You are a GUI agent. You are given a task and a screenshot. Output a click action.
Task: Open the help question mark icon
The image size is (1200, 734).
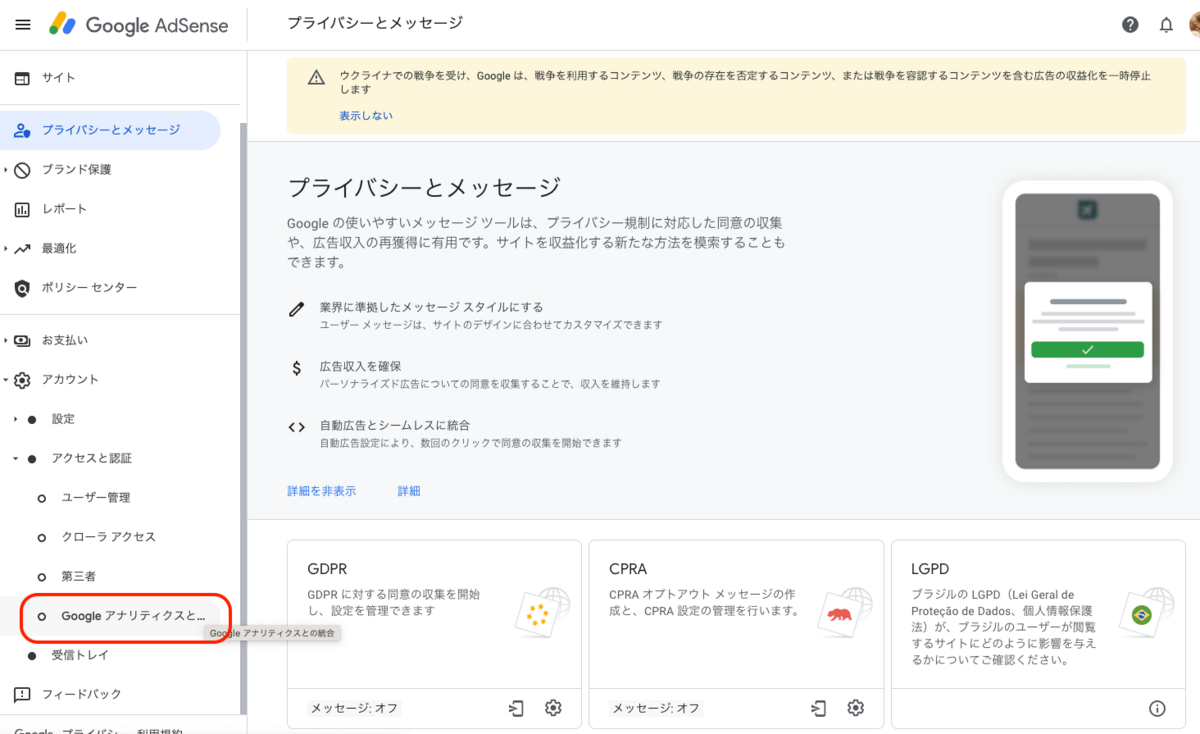1130,25
